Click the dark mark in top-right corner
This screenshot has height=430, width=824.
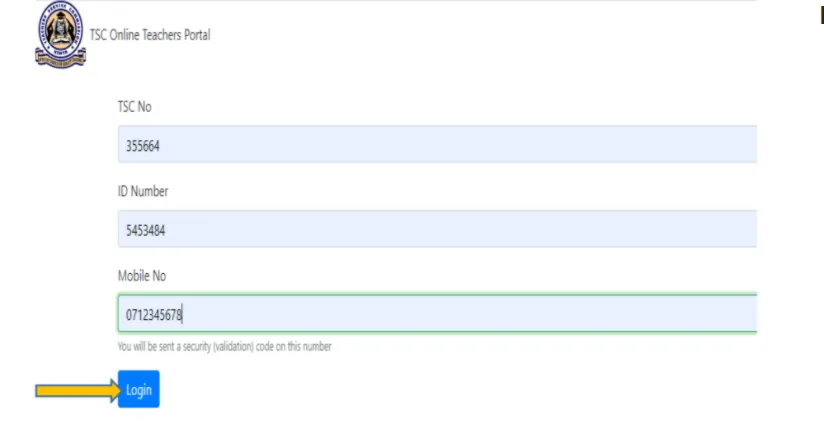[821, 16]
